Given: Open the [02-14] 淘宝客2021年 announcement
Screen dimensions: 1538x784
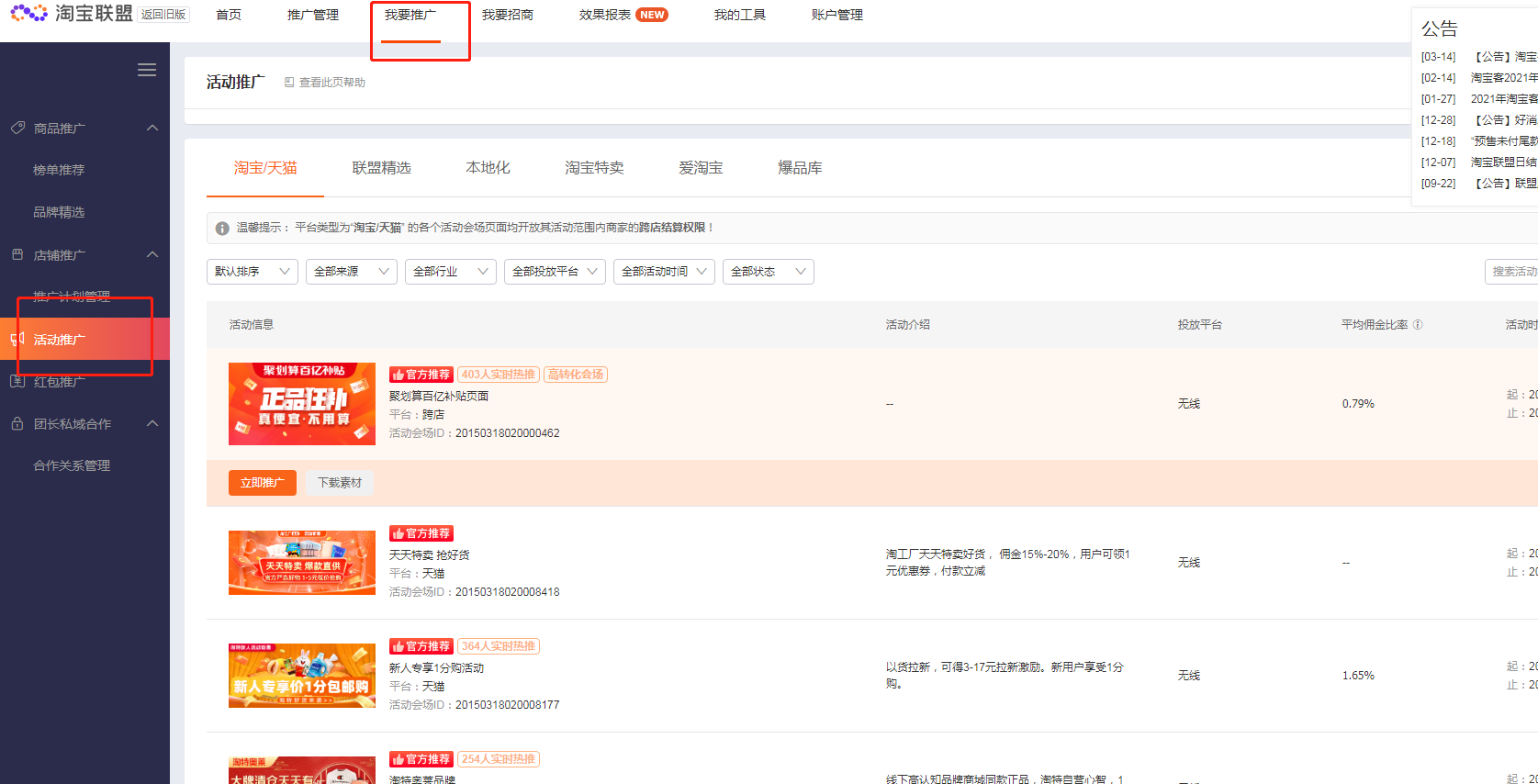Looking at the screenshot, I should click(x=1479, y=78).
